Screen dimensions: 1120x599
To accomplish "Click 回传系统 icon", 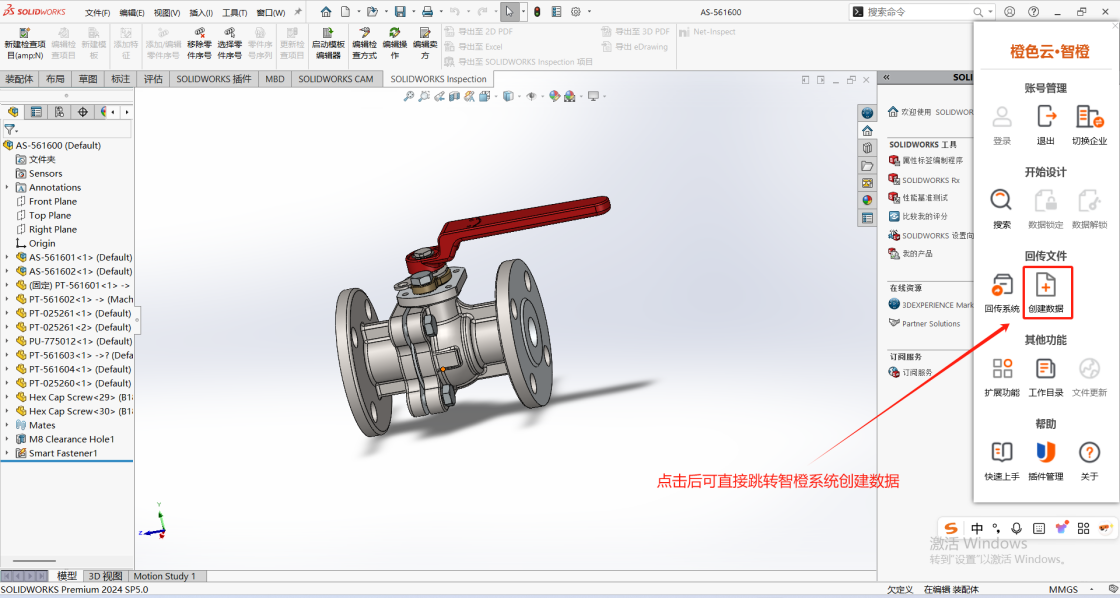I will tap(1001, 293).
